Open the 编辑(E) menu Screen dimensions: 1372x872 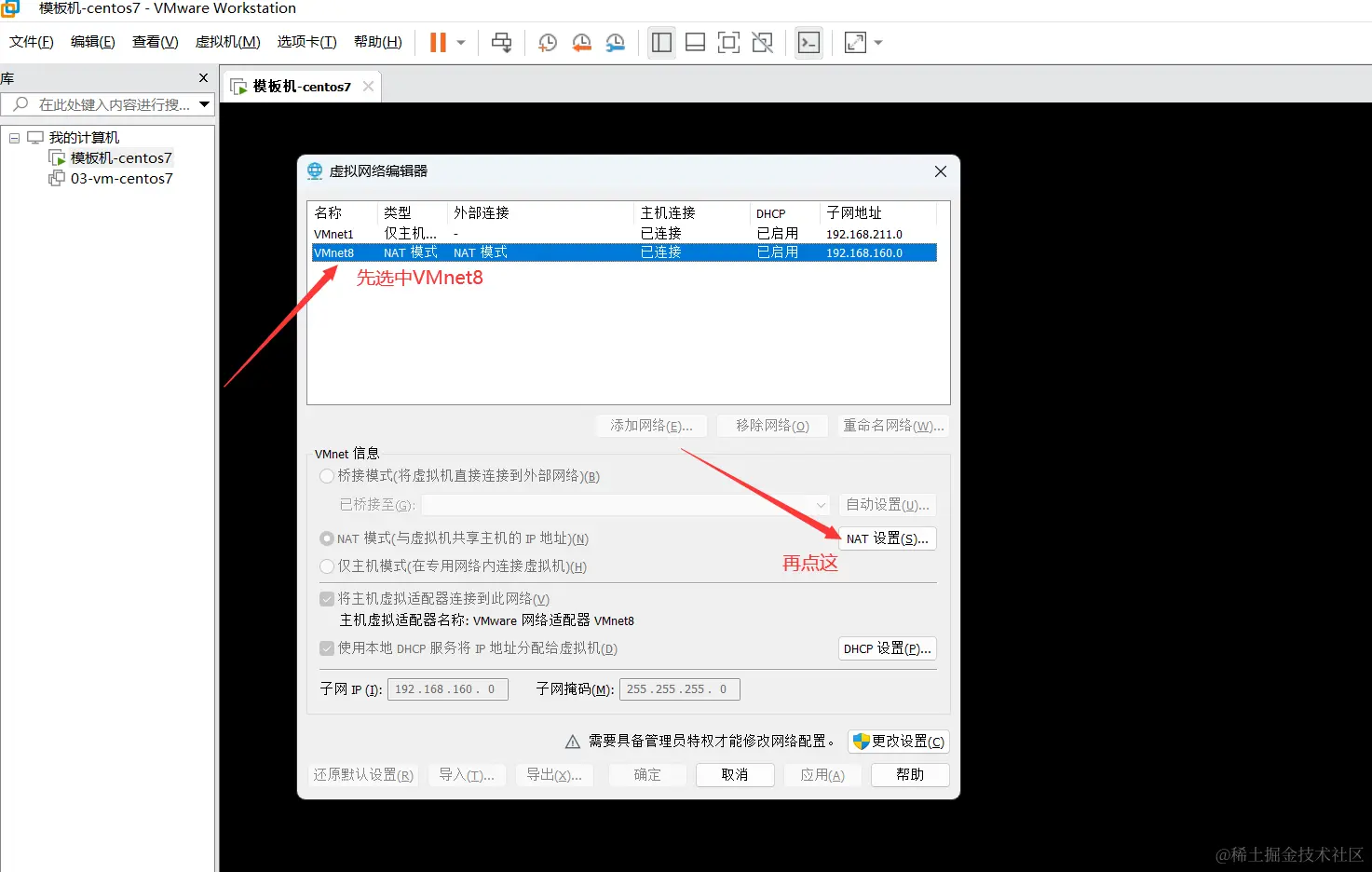pos(93,42)
